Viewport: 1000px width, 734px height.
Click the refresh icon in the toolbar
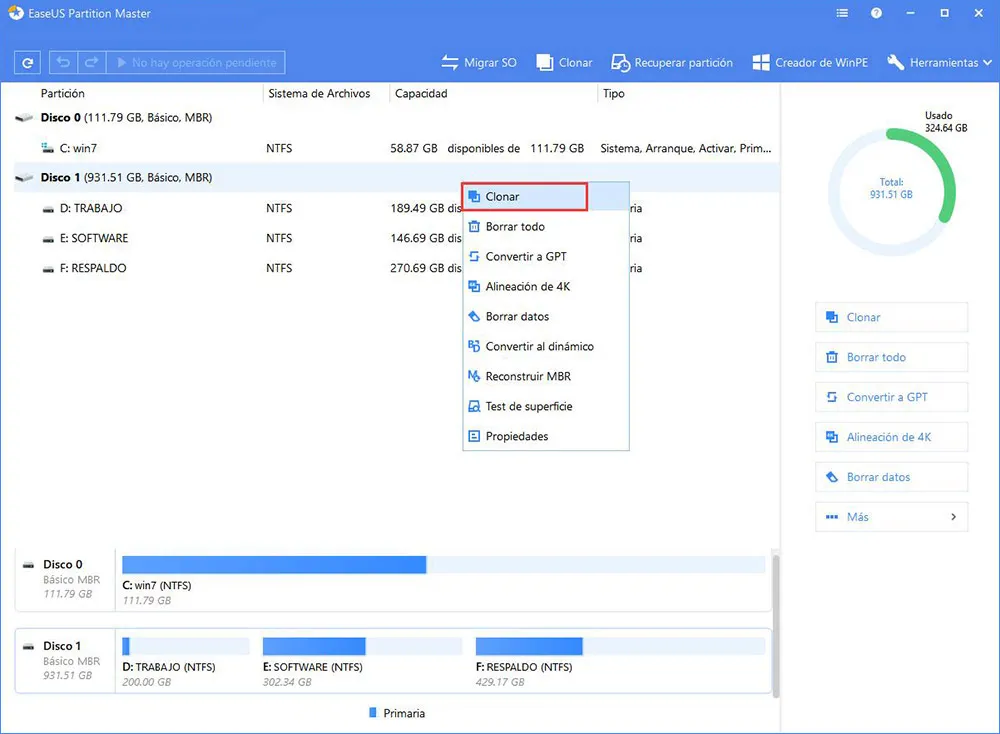pos(27,62)
